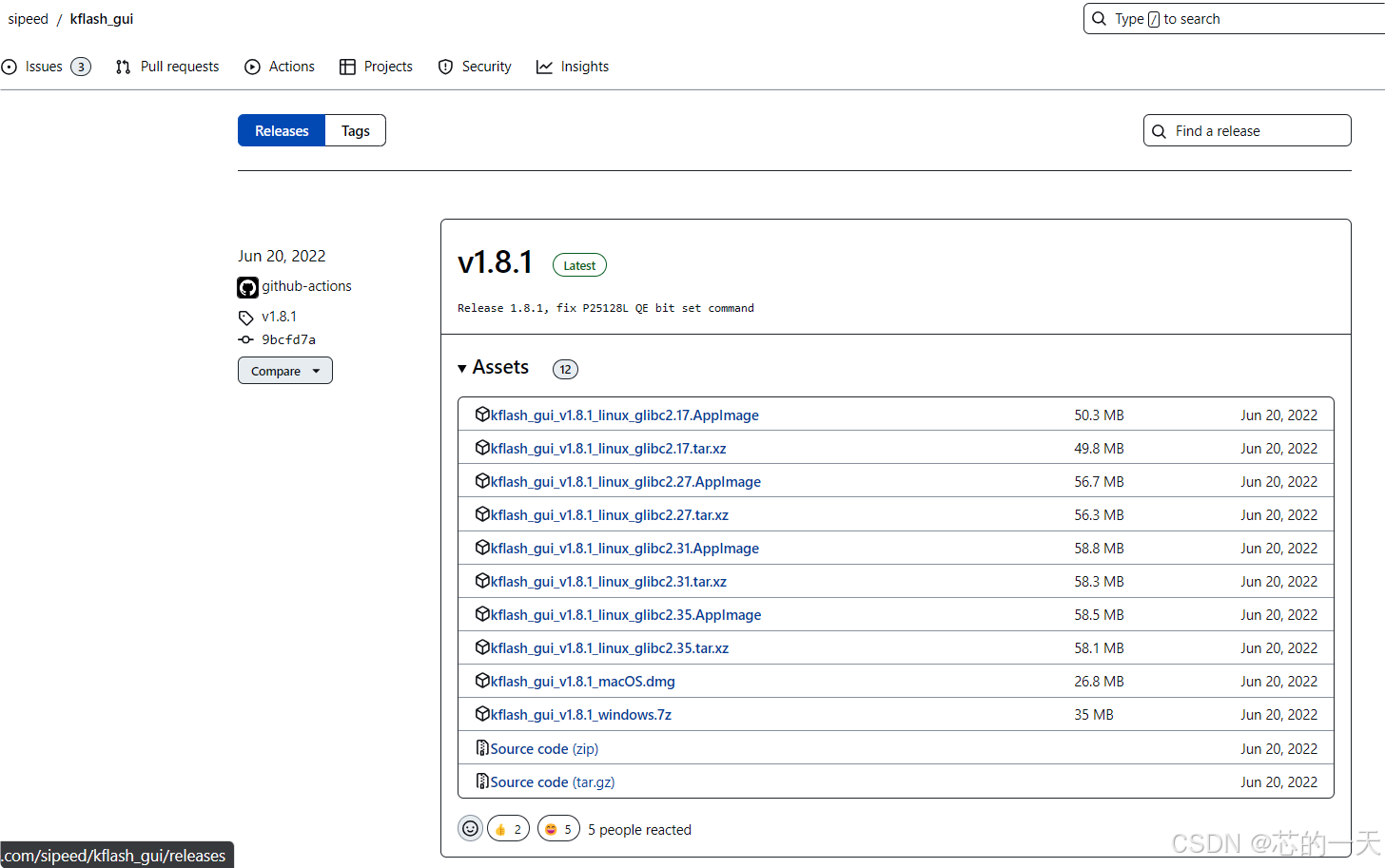Click package icon of macOS.dmg asset
Screen dimensions: 1385x868
[x=482, y=681]
